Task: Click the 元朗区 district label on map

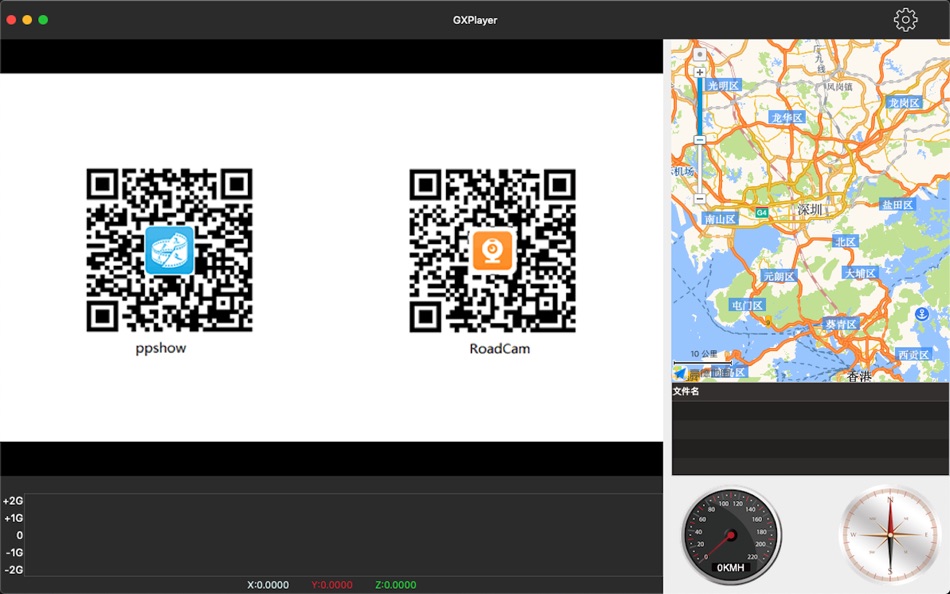Action: click(x=779, y=276)
